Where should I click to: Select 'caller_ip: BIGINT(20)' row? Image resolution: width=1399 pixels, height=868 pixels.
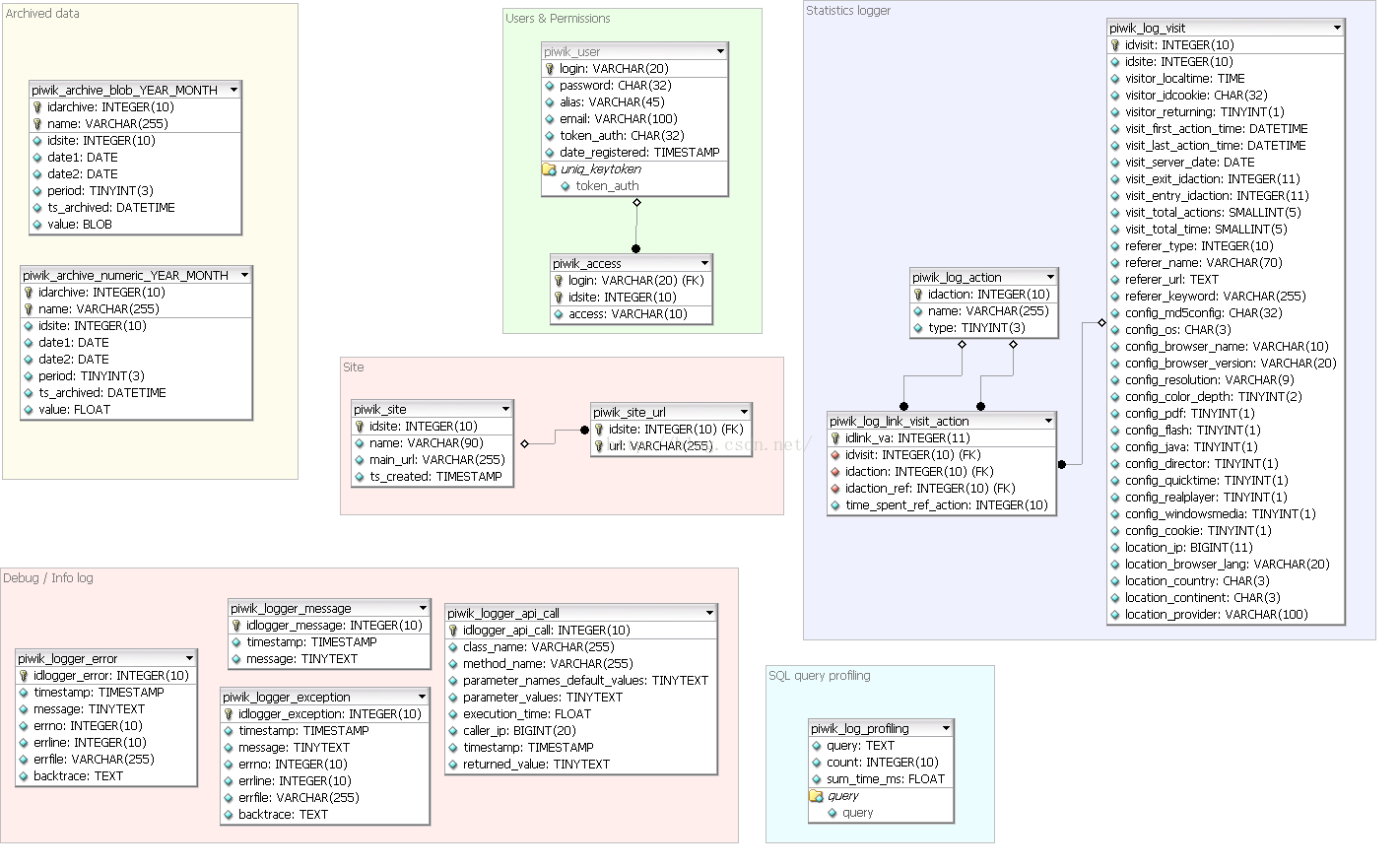(x=580, y=731)
